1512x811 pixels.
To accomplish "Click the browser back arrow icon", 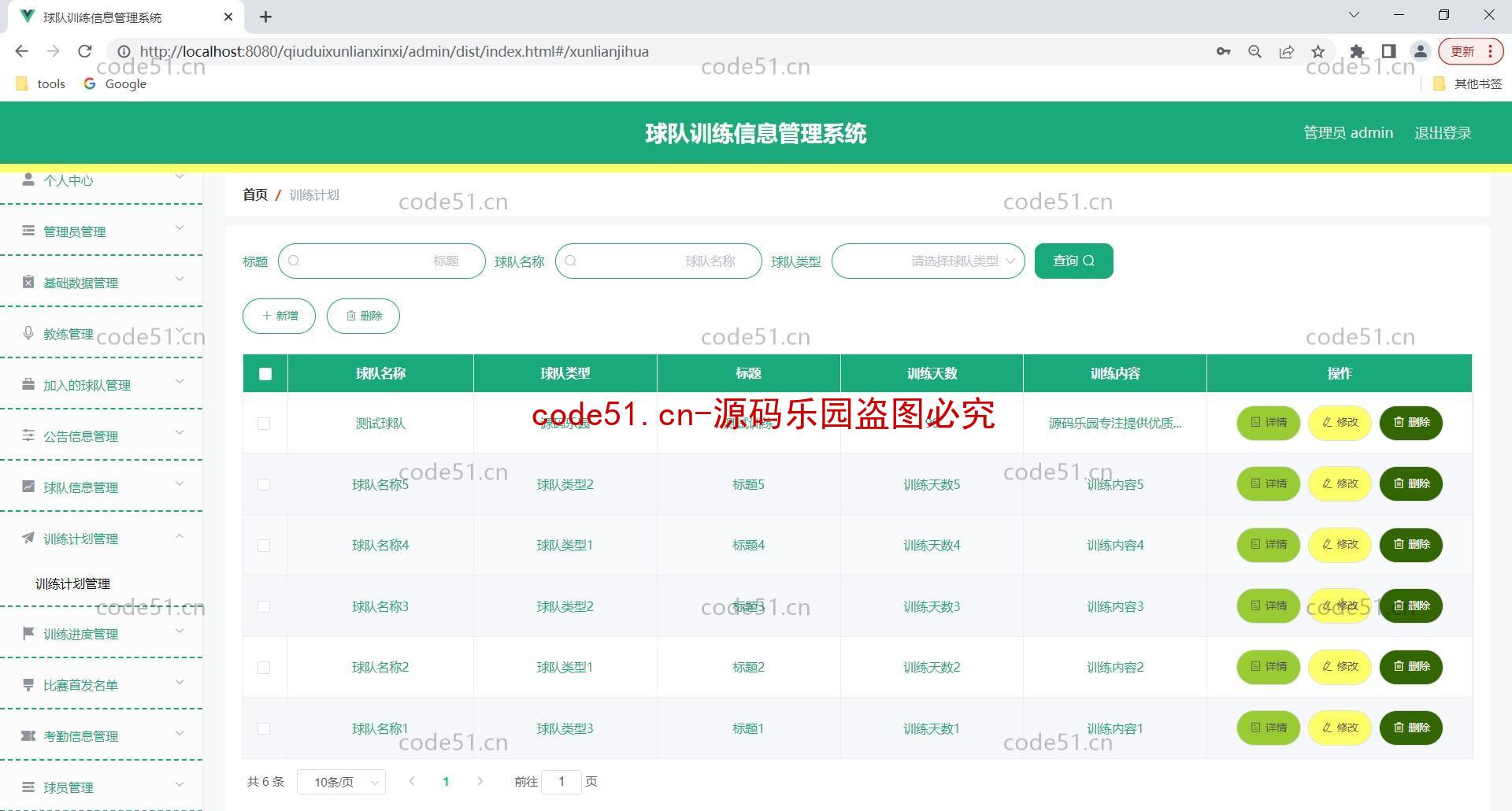I will pyautogui.click(x=21, y=51).
